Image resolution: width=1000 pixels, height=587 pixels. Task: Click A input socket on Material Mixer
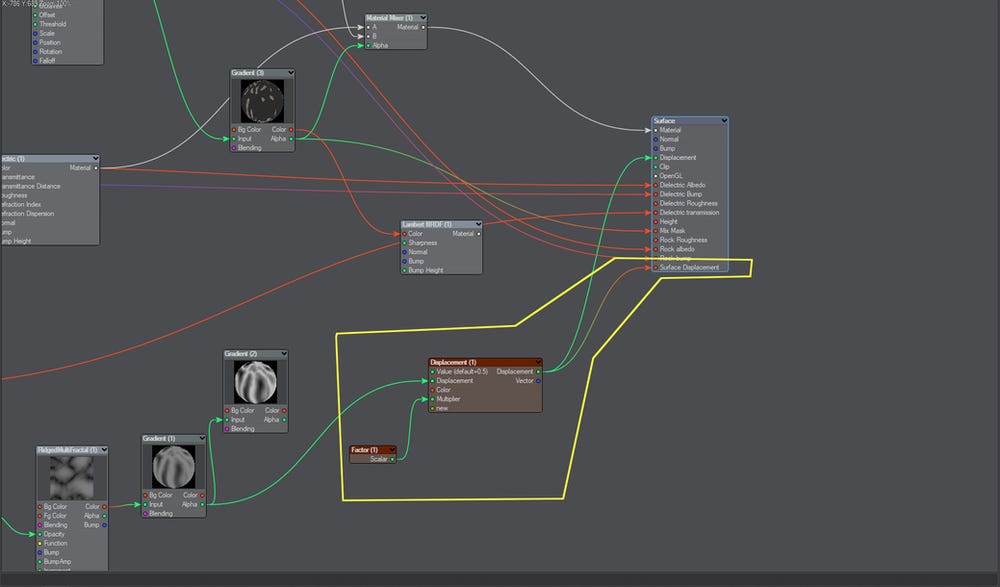coord(369,27)
